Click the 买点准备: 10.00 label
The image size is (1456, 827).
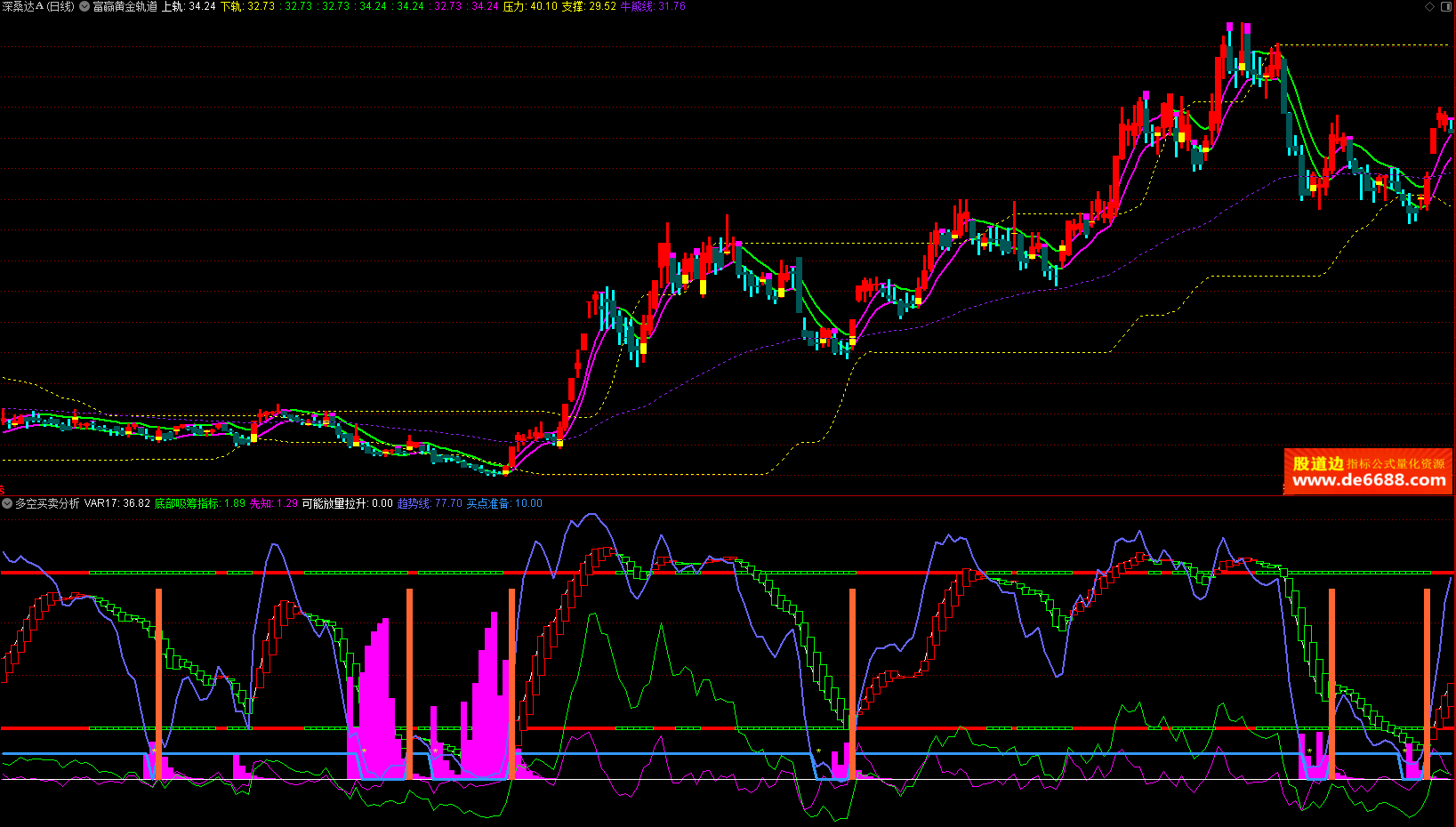tap(504, 503)
